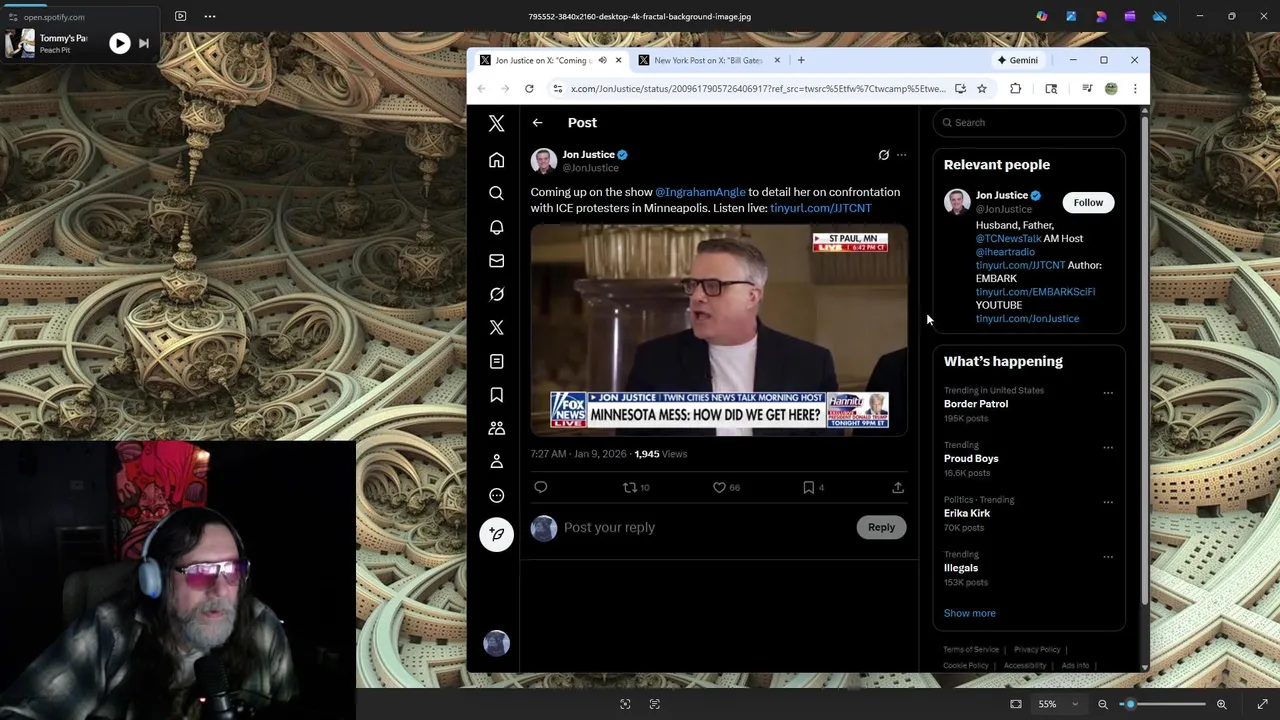This screenshot has width=1280, height=720.
Task: Zoom in with magnifier plus icon
Action: [1221, 704]
